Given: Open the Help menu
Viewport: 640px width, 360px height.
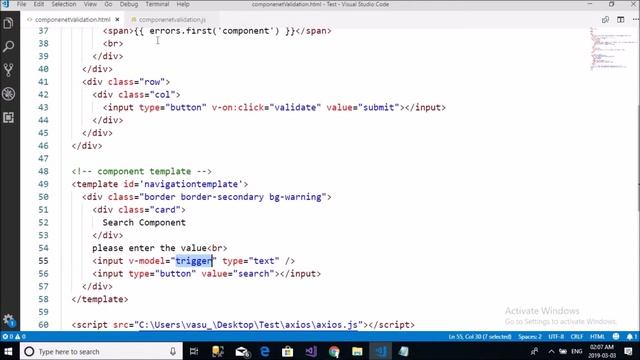Looking at the screenshot, I should tap(183, 4).
